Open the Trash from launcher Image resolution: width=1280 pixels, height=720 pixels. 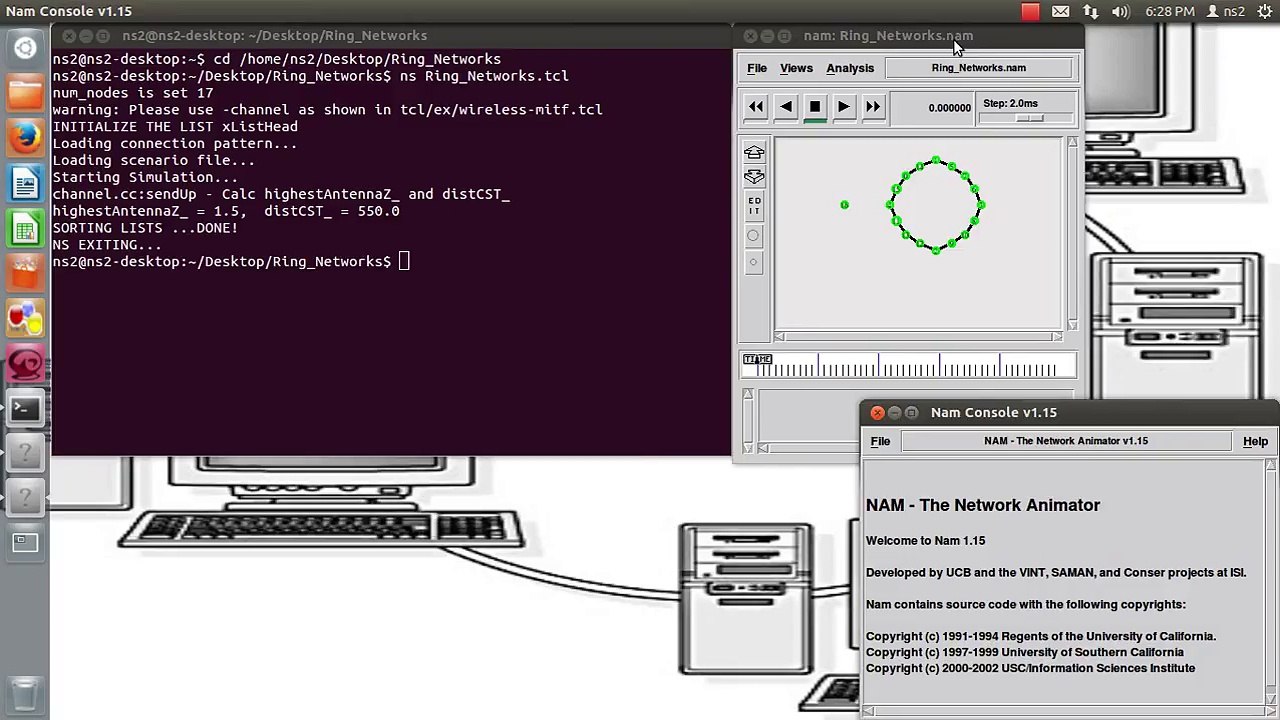click(x=26, y=693)
